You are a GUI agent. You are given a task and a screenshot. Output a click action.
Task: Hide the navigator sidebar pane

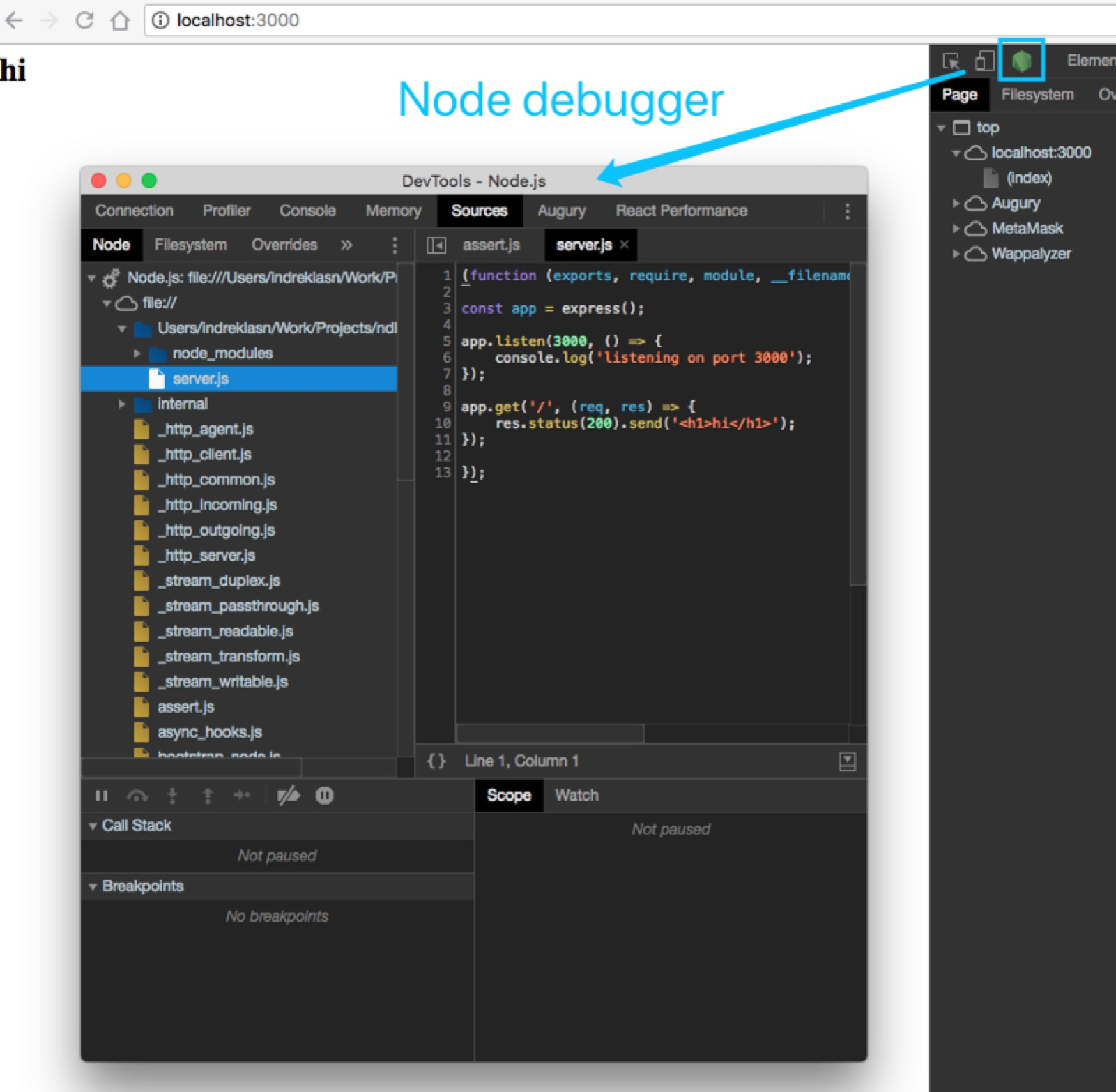436,245
